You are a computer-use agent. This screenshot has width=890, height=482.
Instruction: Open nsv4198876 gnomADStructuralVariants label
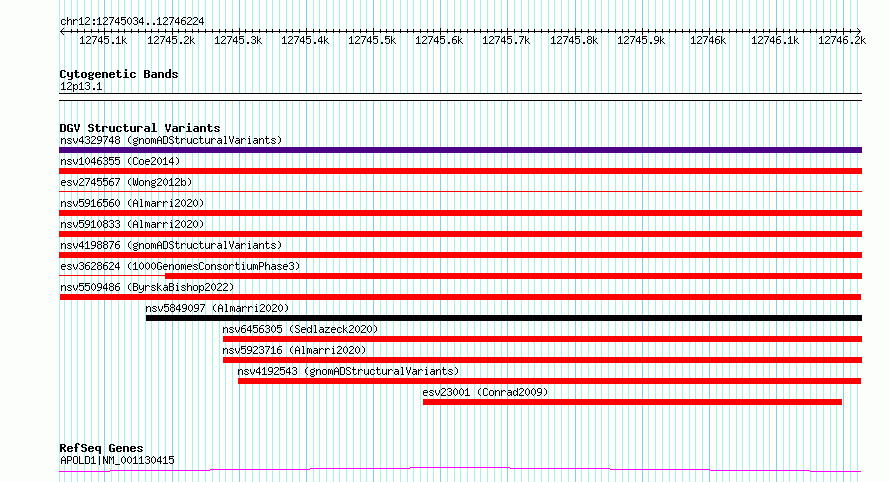tap(171, 245)
